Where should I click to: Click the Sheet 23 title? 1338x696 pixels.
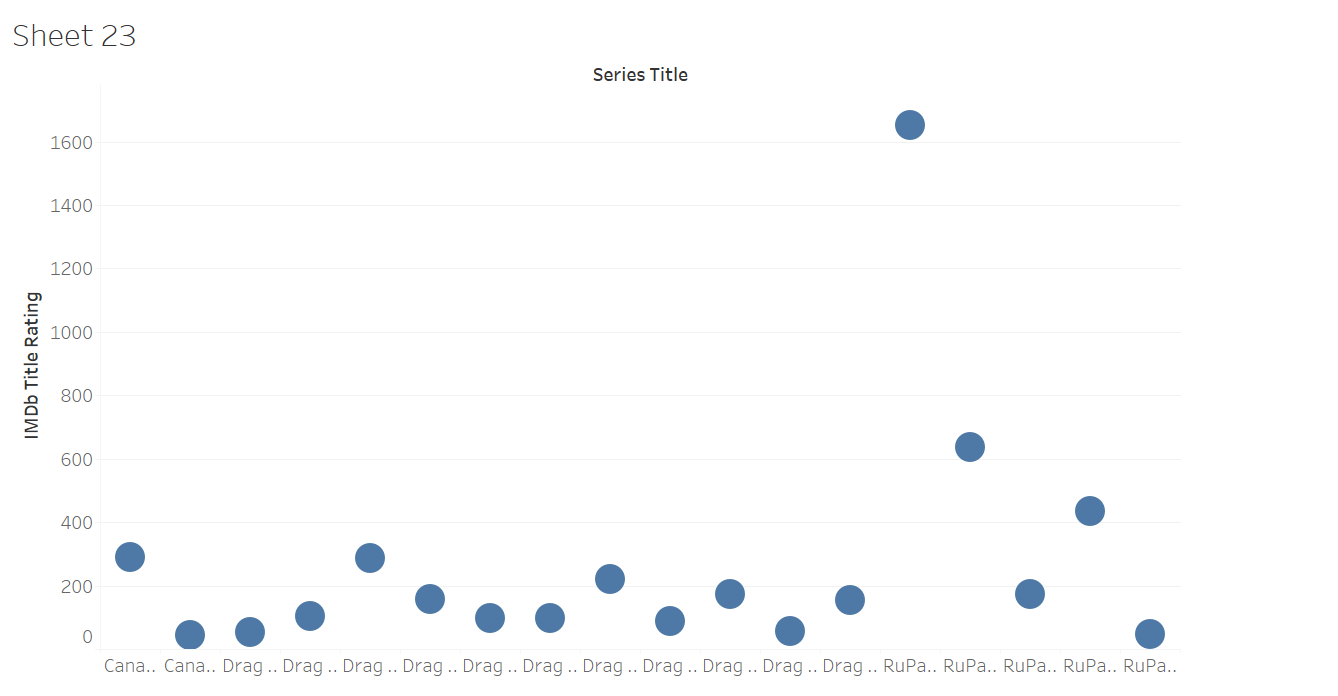pos(74,37)
